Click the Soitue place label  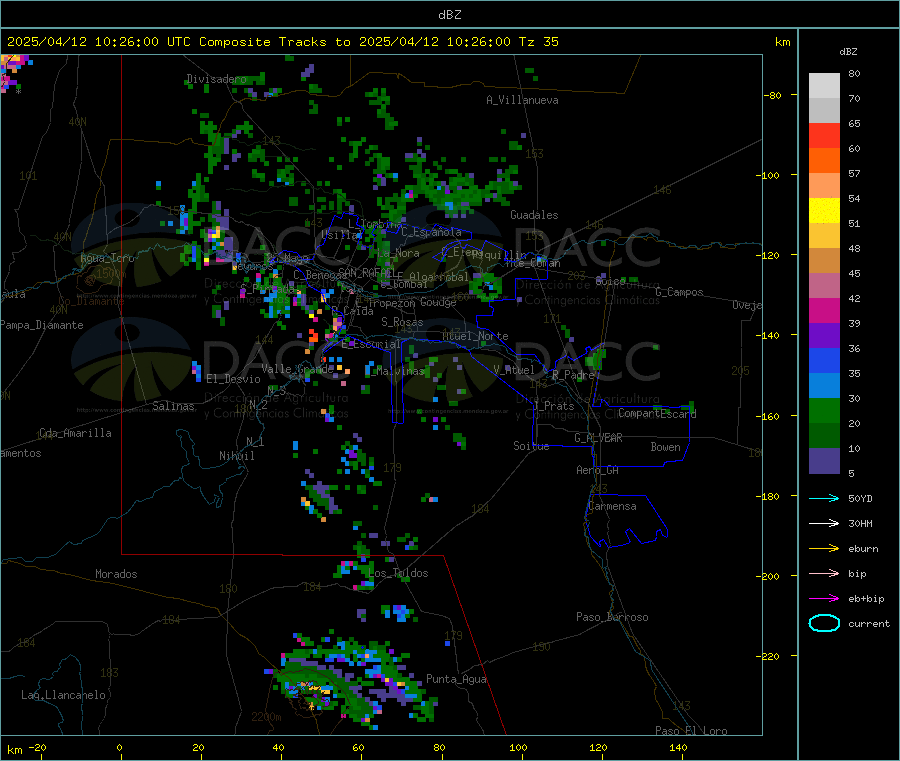tap(531, 446)
